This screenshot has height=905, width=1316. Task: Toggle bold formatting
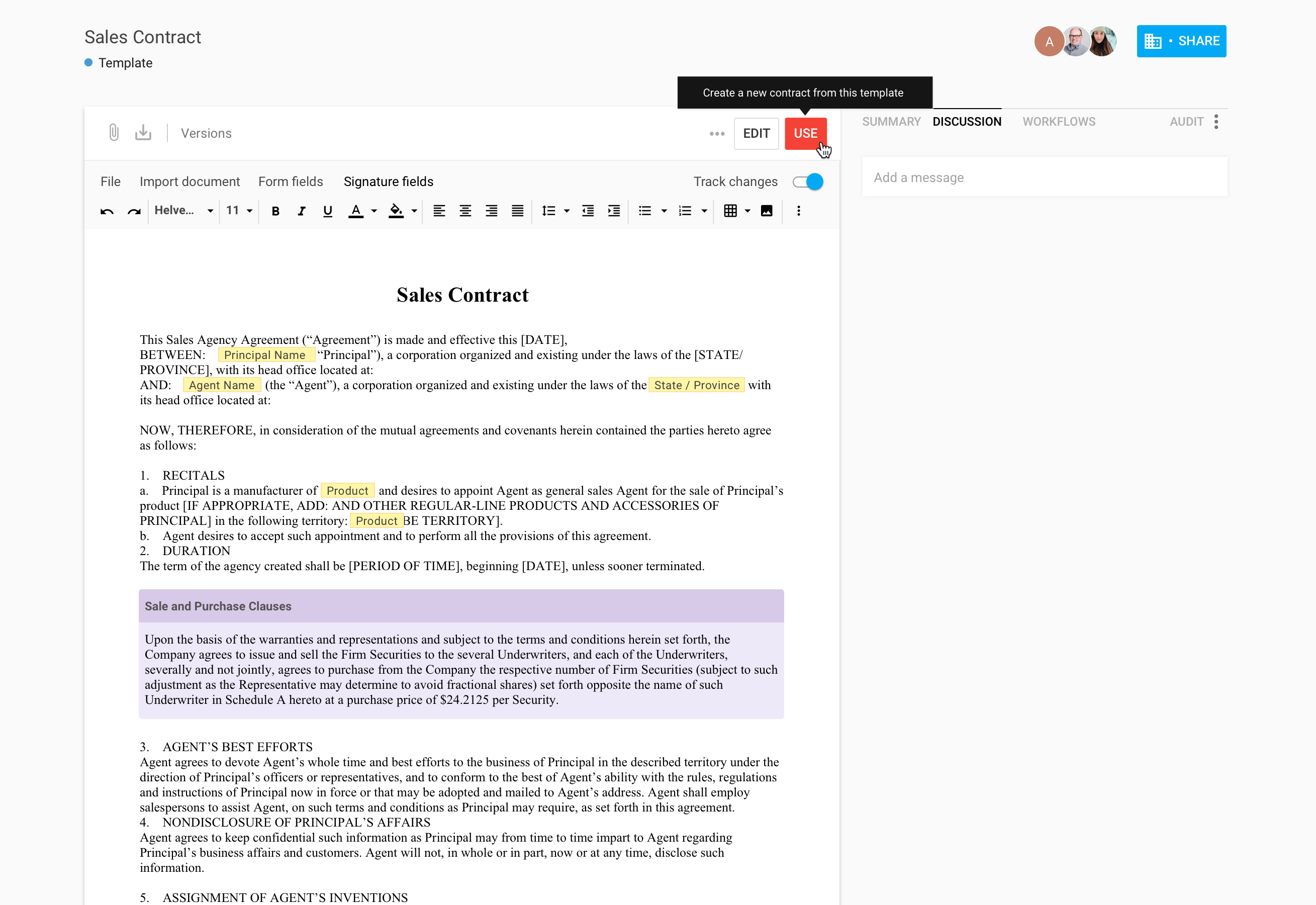pos(275,211)
